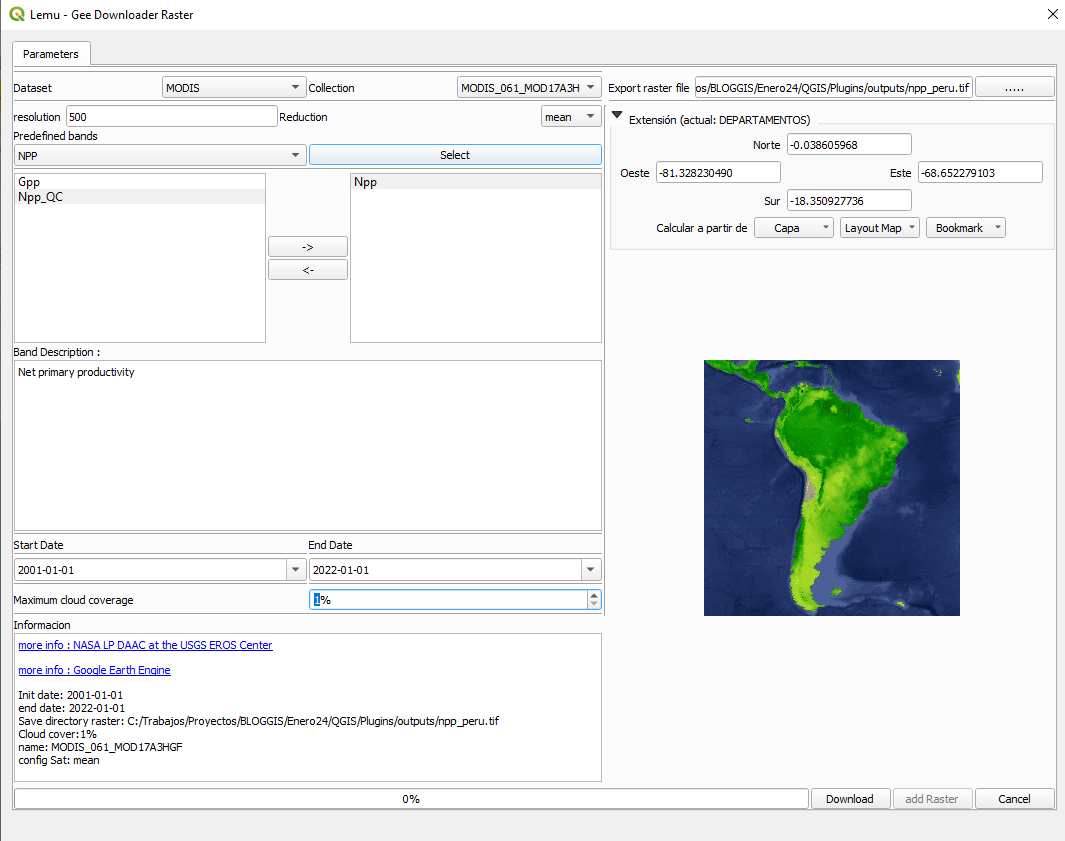Viewport: 1065px width, 841px height.
Task: Open the Reduction dropdown set to mean
Action: (571, 117)
